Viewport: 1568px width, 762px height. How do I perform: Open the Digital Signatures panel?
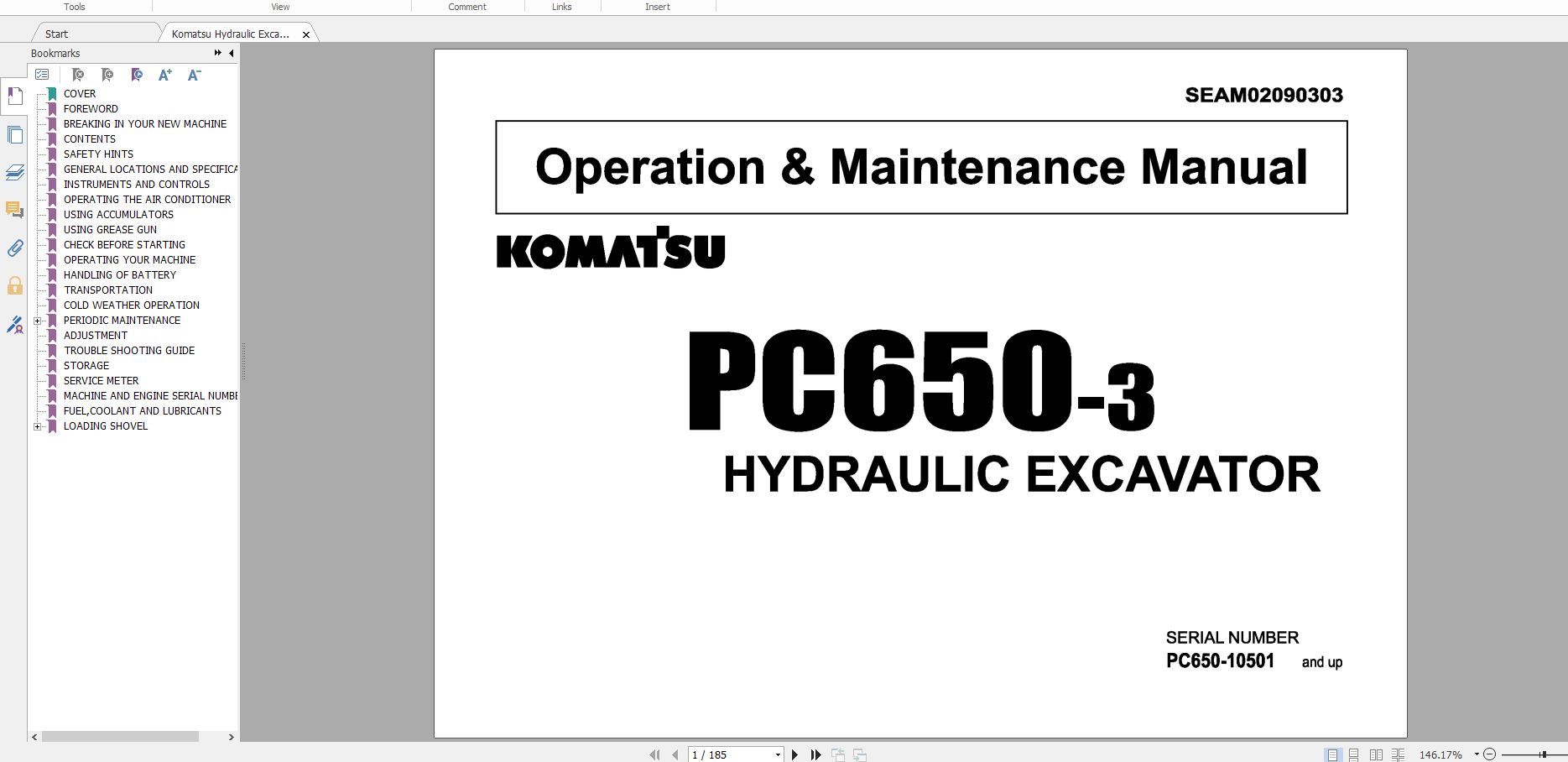coord(14,325)
